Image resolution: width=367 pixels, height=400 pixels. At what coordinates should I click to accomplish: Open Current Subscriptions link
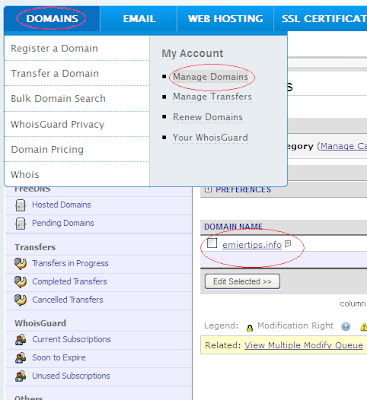tap(71, 339)
